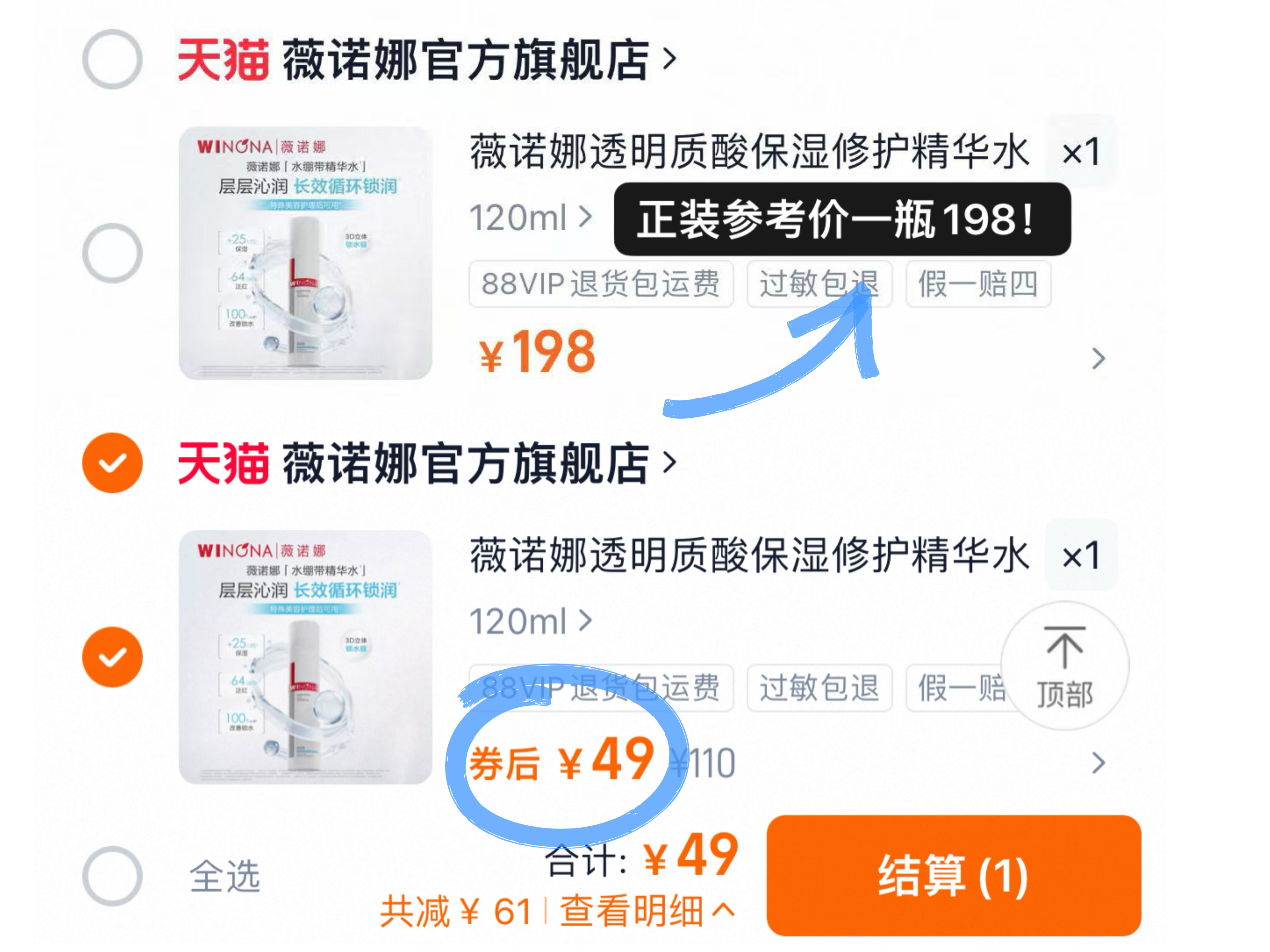Open the first product's thumbnail image
1270x952 pixels.
305,253
